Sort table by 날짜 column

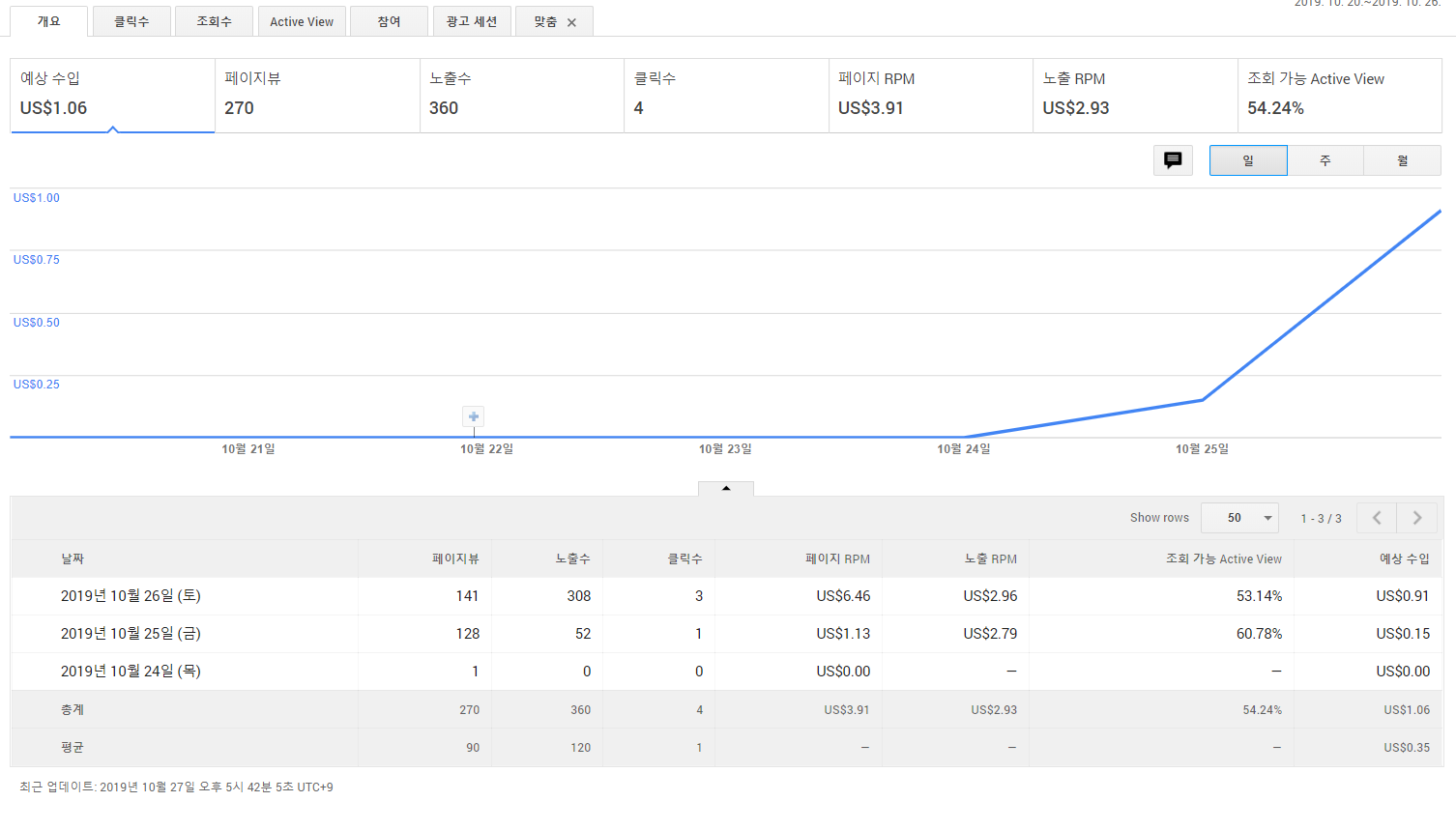click(73, 558)
